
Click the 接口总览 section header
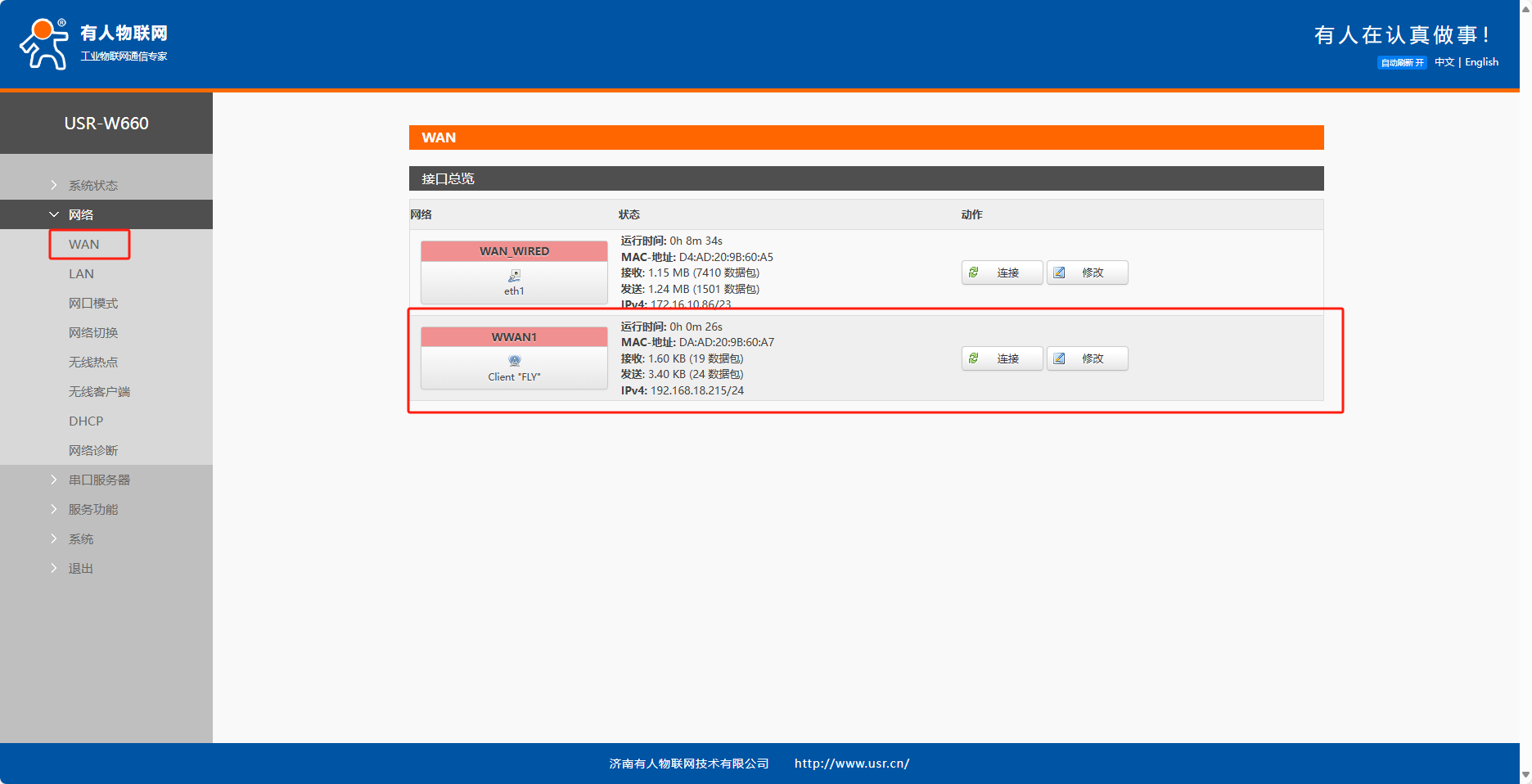click(866, 178)
